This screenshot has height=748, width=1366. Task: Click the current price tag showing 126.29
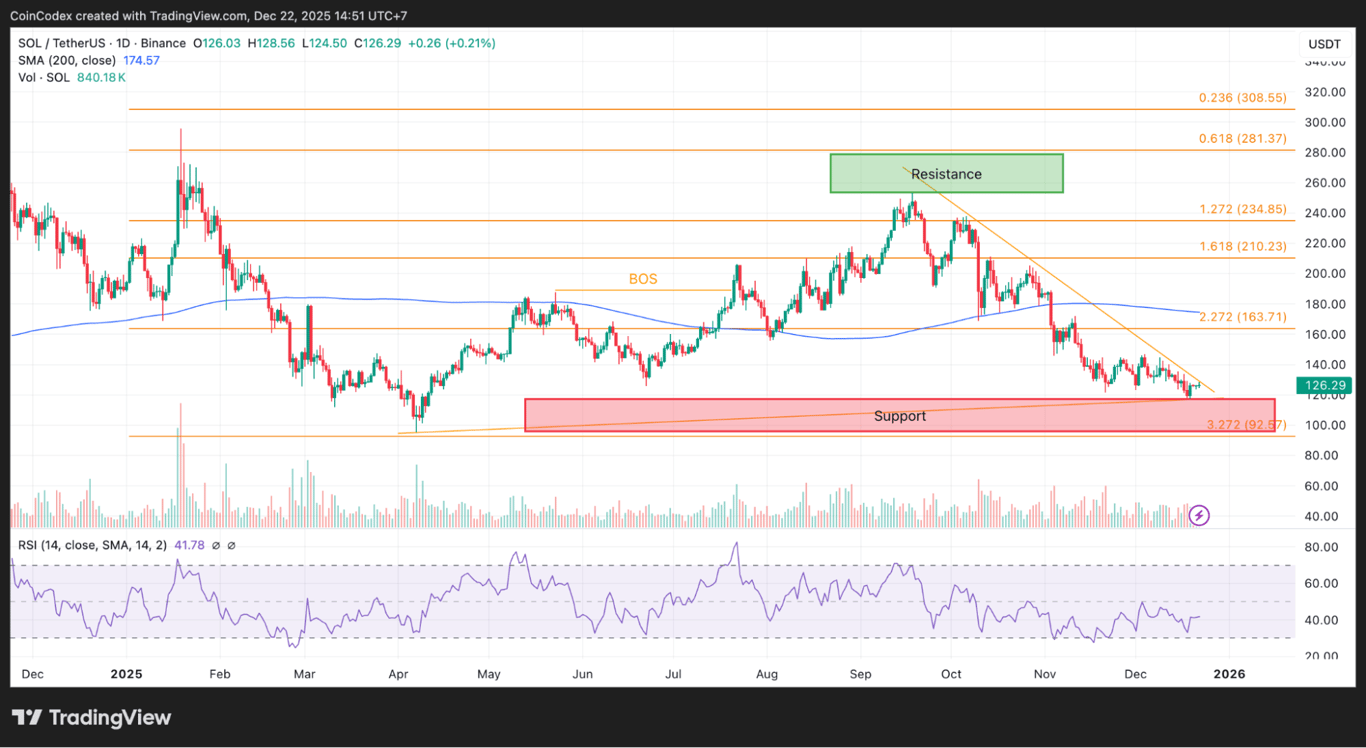[1324, 385]
